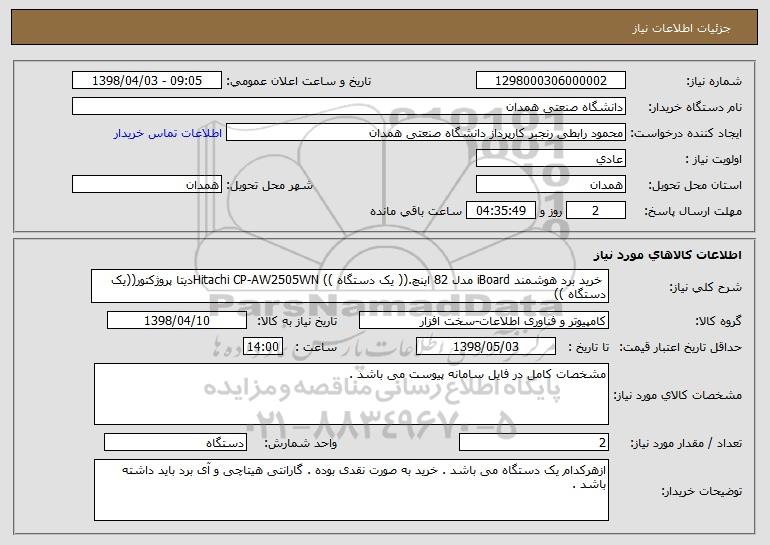Click the label شهر محل تحویل
This screenshot has width=770, height=545.
tap(269, 185)
